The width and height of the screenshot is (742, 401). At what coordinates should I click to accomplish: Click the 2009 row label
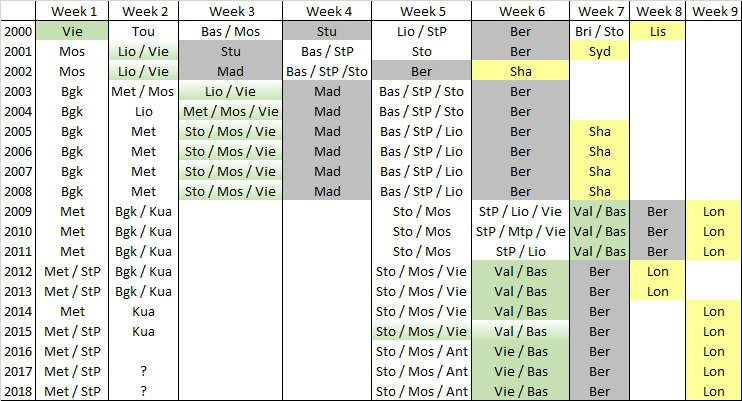[x=18, y=211]
